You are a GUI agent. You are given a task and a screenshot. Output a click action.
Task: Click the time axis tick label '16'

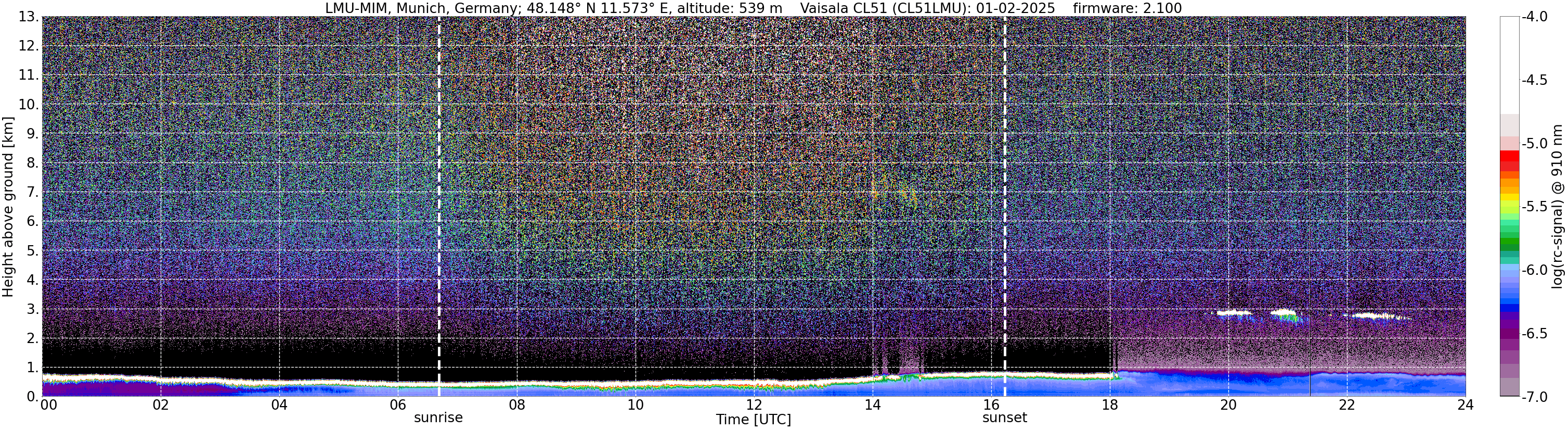(991, 405)
